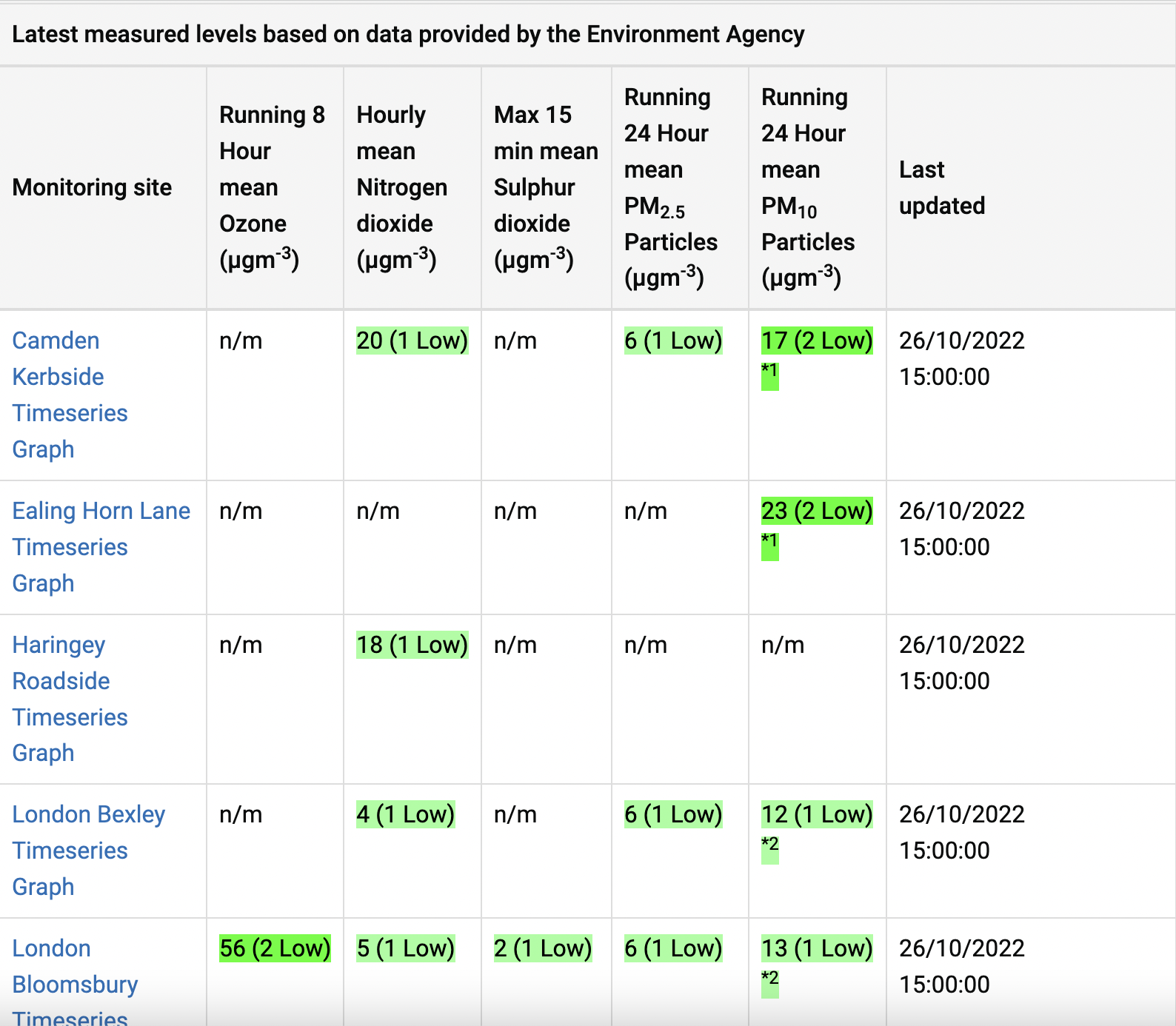Open the London Bloomsbury site link
The width and height of the screenshot is (1176, 1026).
[74, 966]
